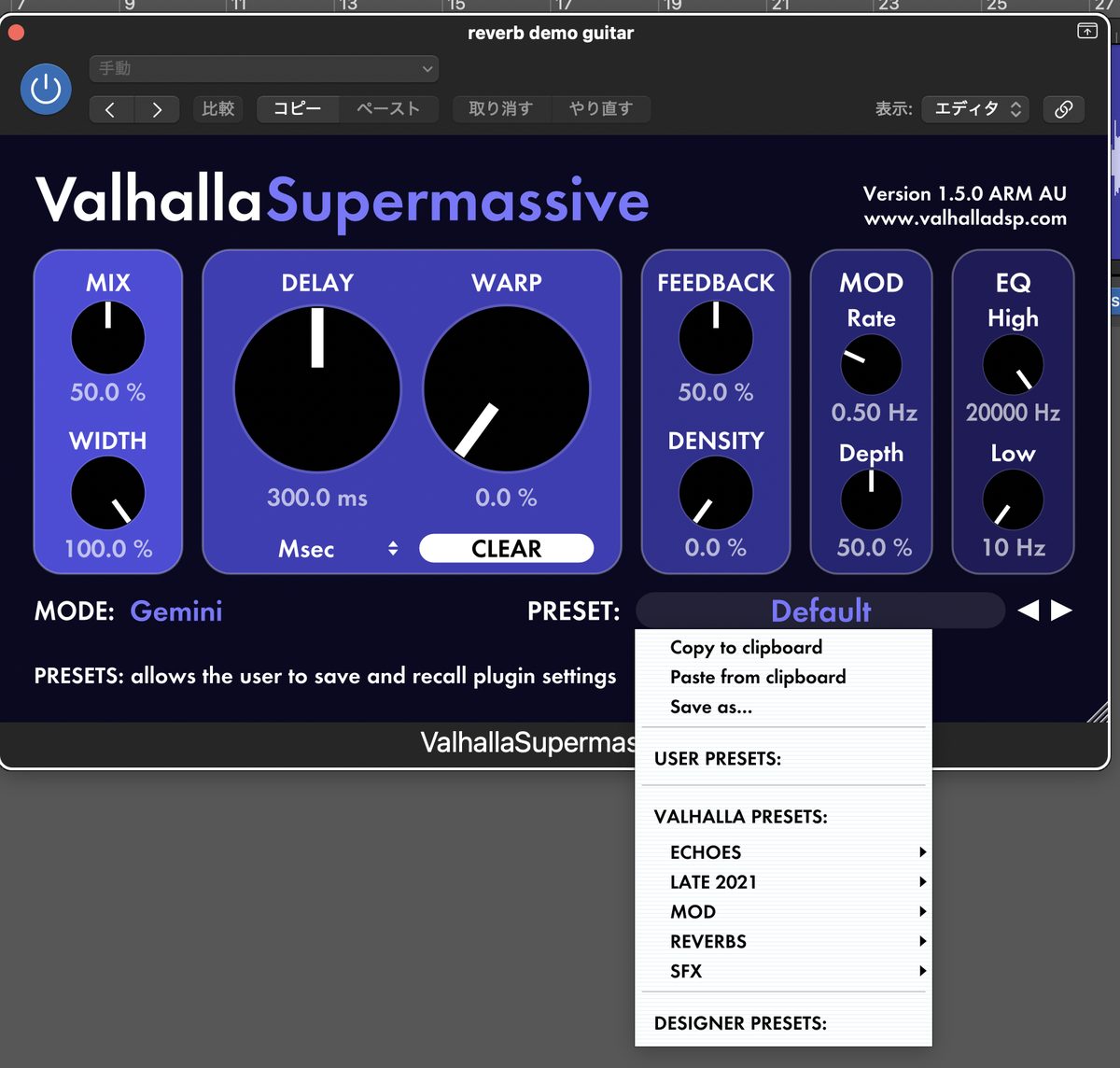Click the MIX knob
Viewport: 1120px width, 1068px height.
pos(108,338)
